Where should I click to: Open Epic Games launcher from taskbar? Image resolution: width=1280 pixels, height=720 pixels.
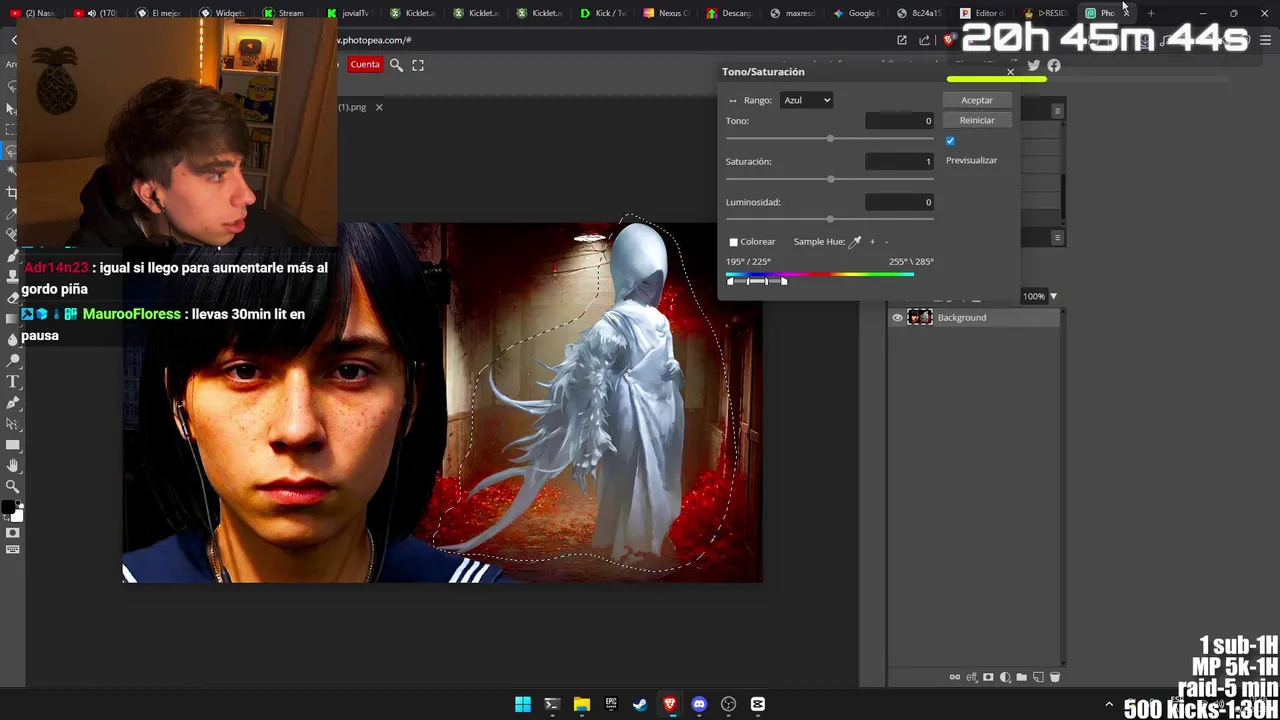pyautogui.click(x=611, y=704)
